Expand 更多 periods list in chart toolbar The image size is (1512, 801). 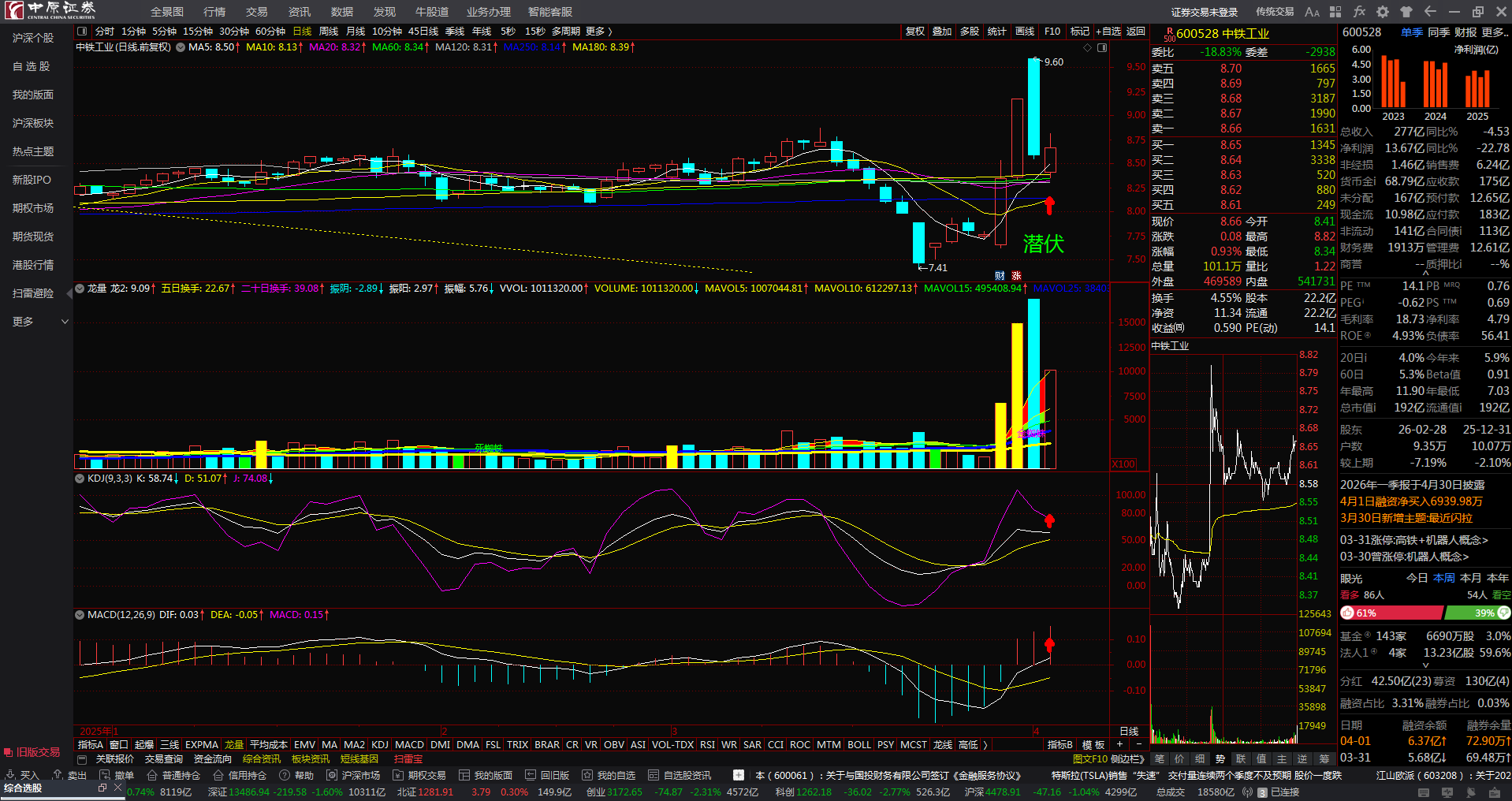[x=599, y=32]
